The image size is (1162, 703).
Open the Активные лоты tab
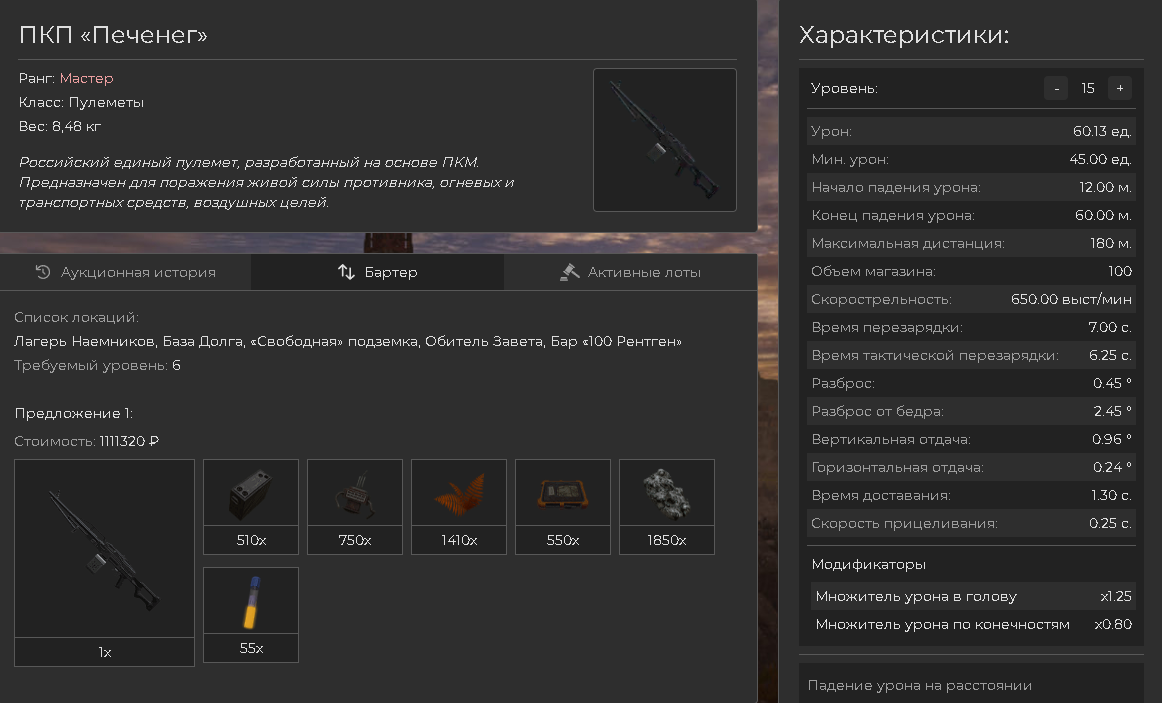(630, 272)
